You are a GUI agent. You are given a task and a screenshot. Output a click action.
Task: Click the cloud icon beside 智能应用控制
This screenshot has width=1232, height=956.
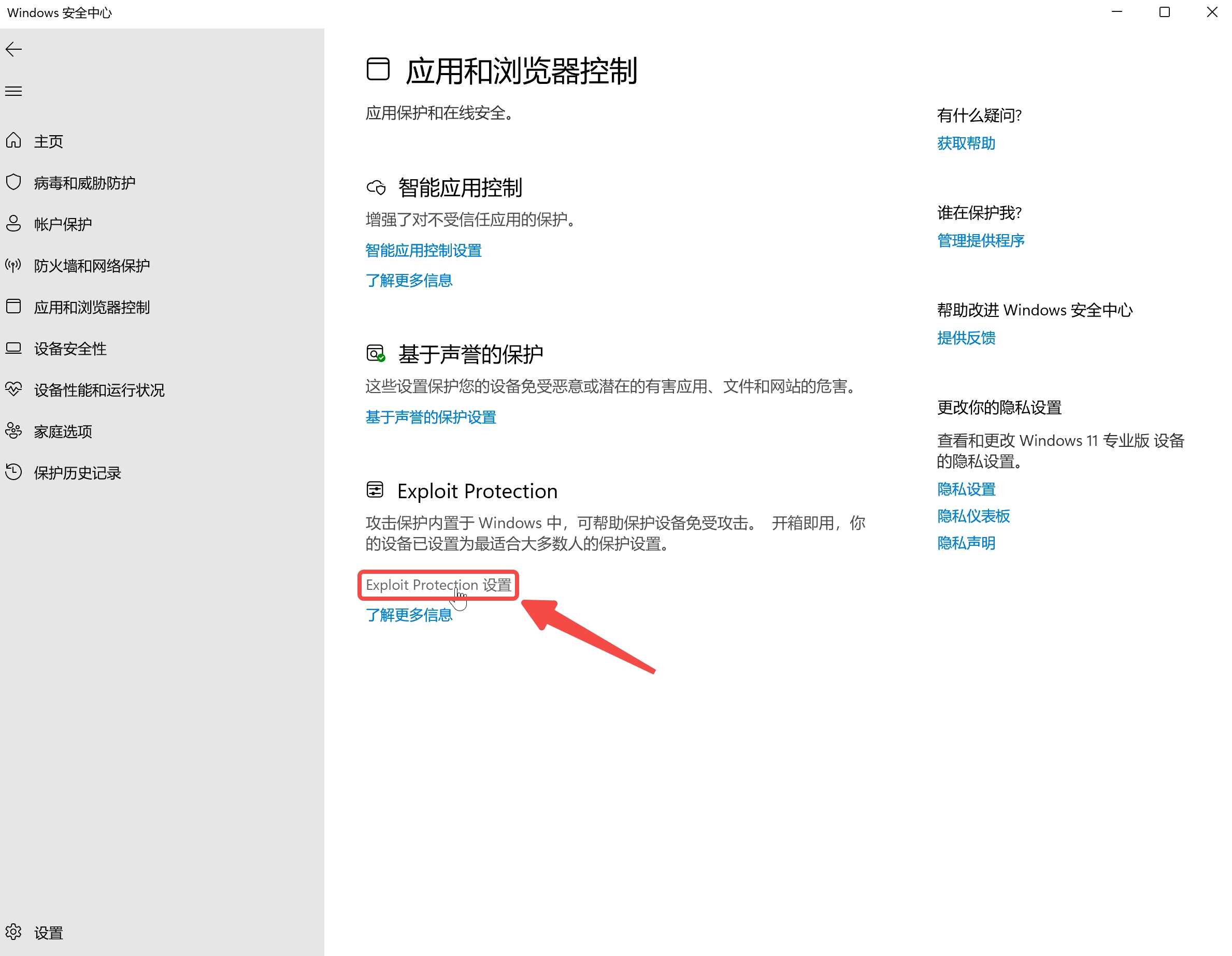tap(376, 187)
